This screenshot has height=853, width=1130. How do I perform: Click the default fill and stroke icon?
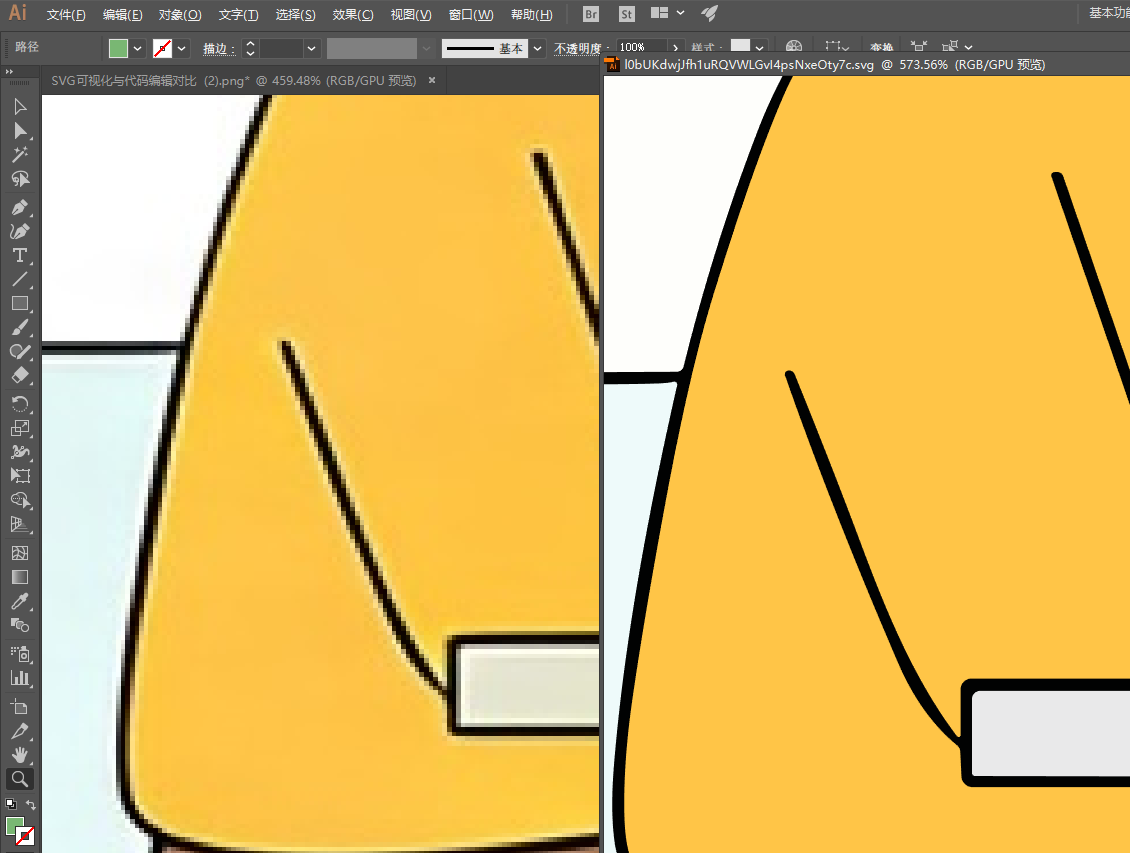10,804
